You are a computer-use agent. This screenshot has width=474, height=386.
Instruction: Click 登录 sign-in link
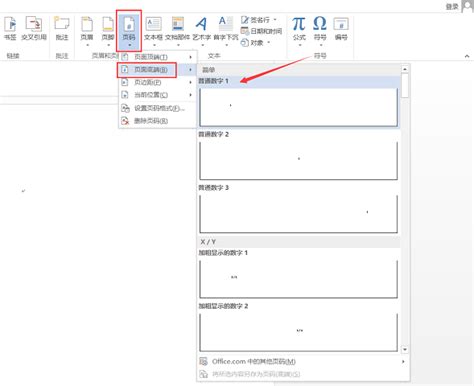click(452, 7)
